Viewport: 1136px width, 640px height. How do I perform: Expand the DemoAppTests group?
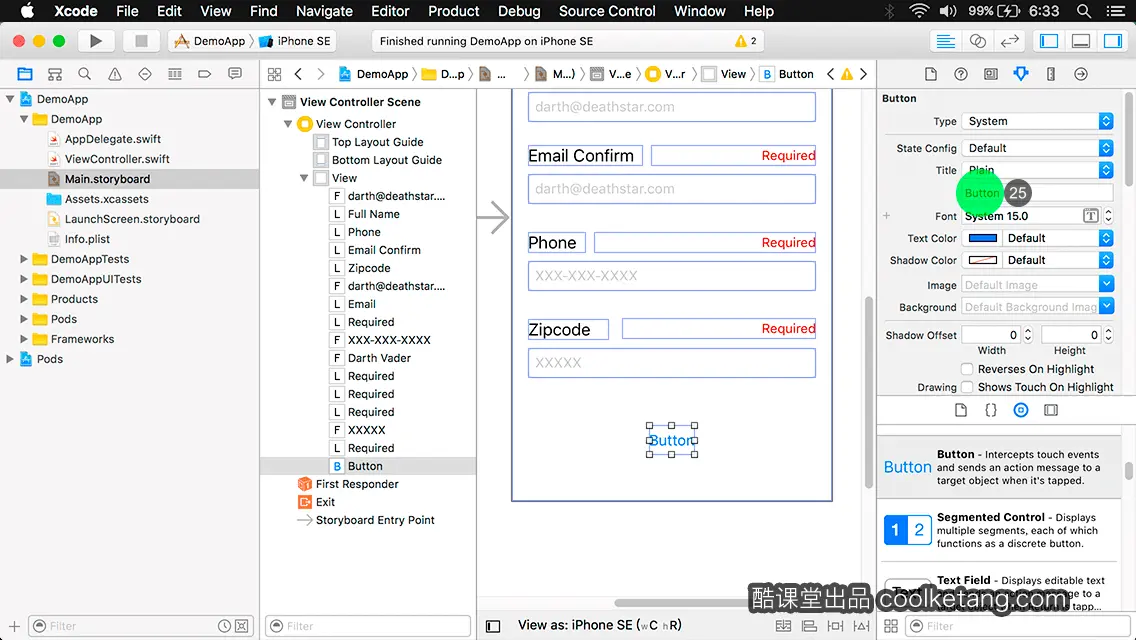click(x=24, y=259)
